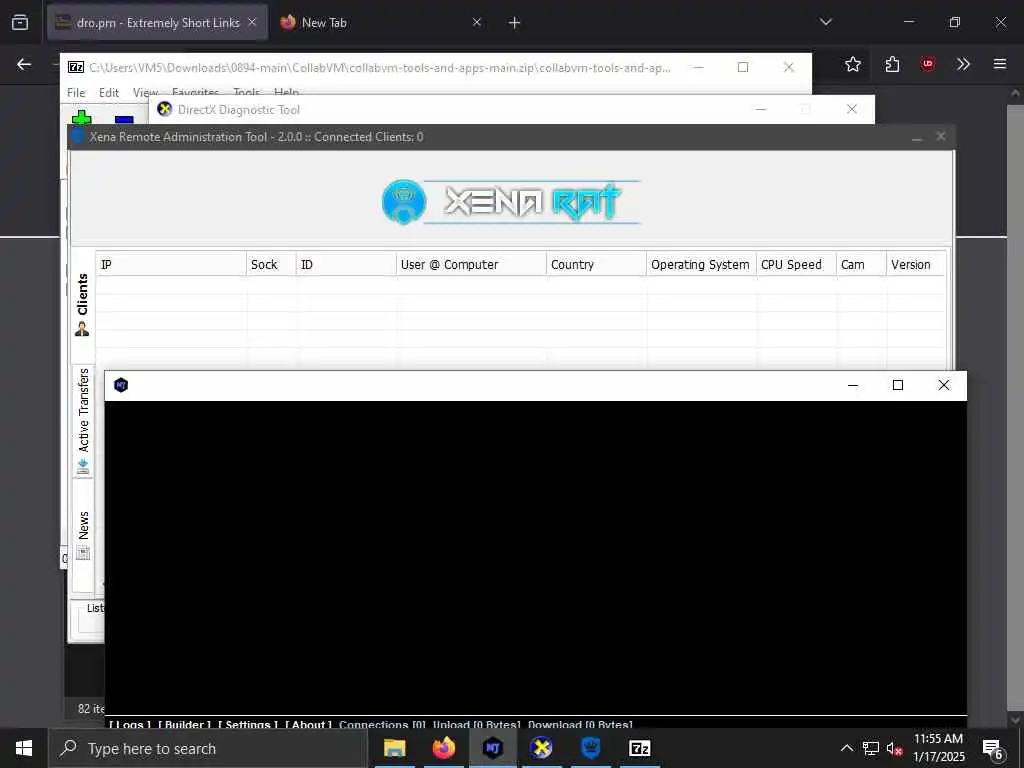
Task: Sort by User @ Computer column header
Action: tap(471, 264)
